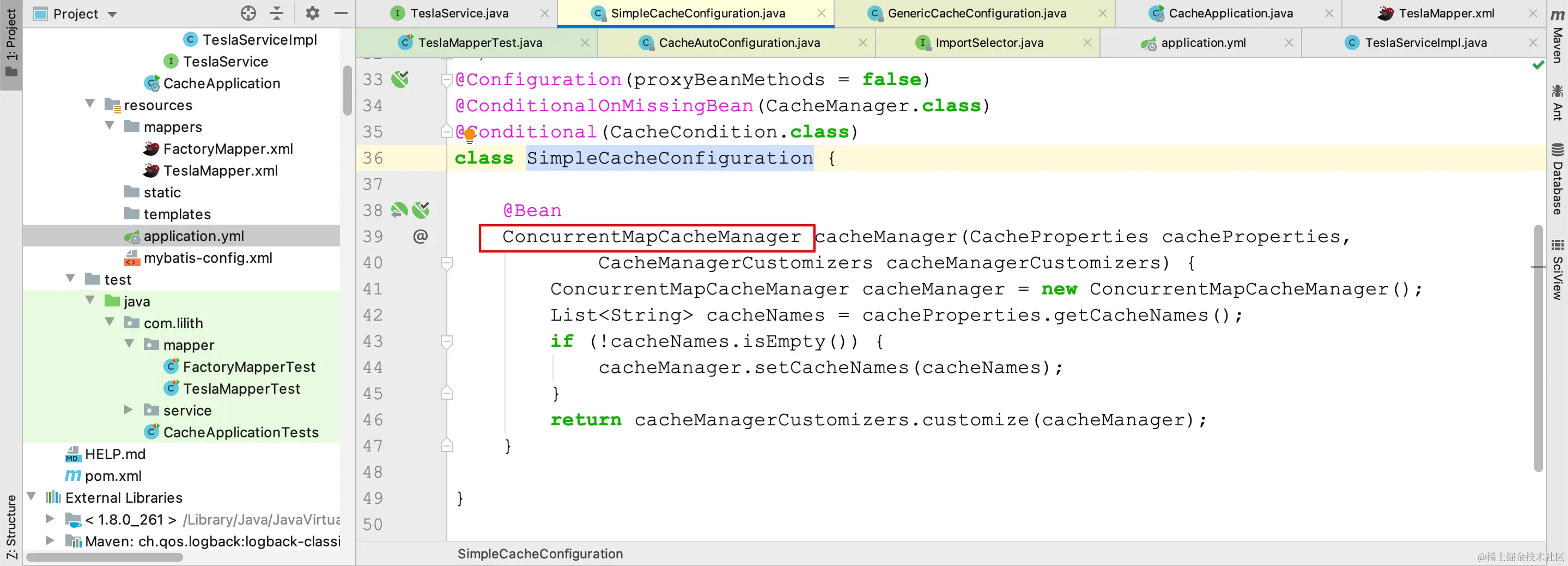This screenshot has height=566, width=1568.
Task: Collapse the mapper test package
Action: pos(129,344)
